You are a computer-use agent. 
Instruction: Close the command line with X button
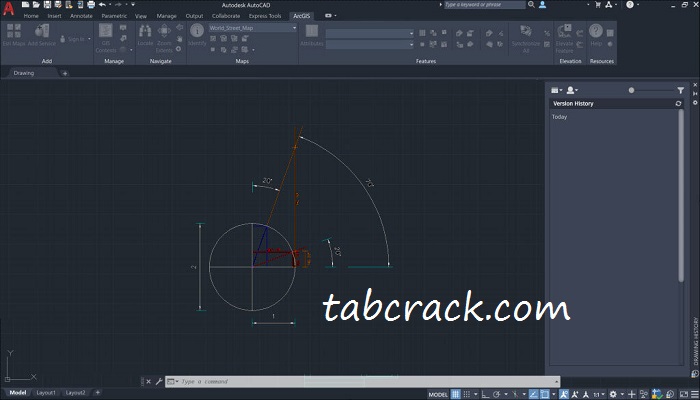pos(149,382)
